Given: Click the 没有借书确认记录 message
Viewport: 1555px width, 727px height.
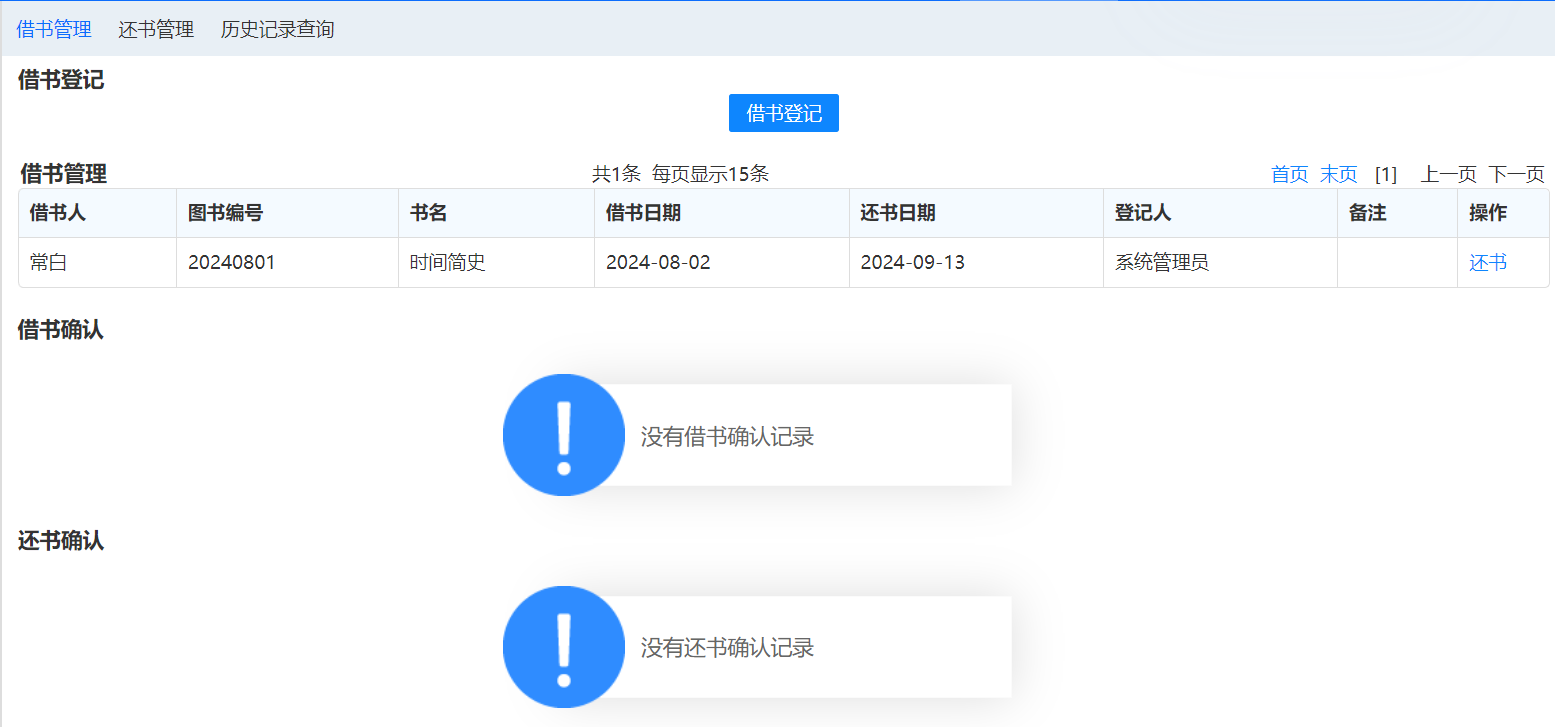Looking at the screenshot, I should (x=727, y=437).
